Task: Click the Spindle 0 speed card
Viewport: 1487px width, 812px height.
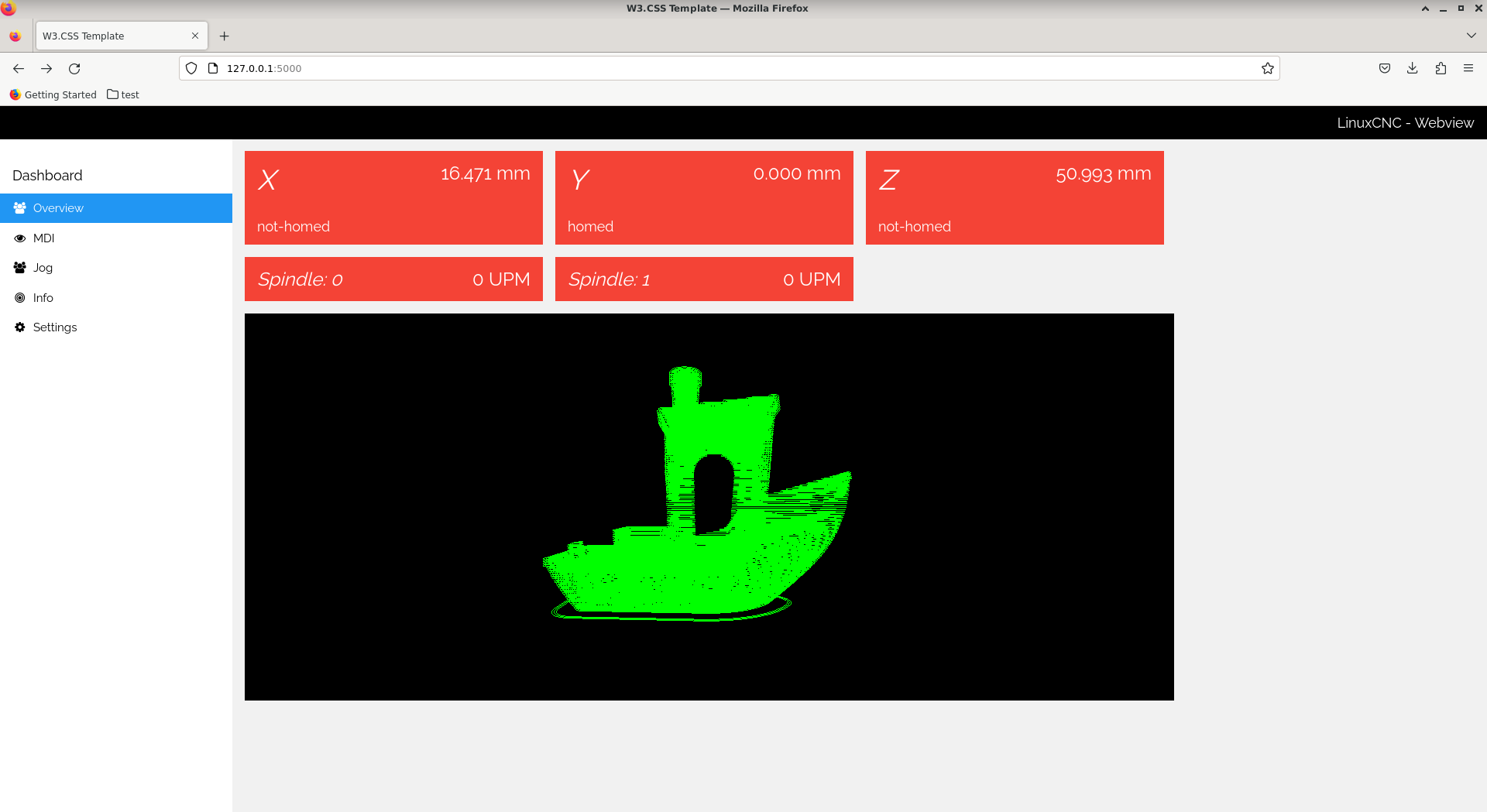Action: point(393,279)
